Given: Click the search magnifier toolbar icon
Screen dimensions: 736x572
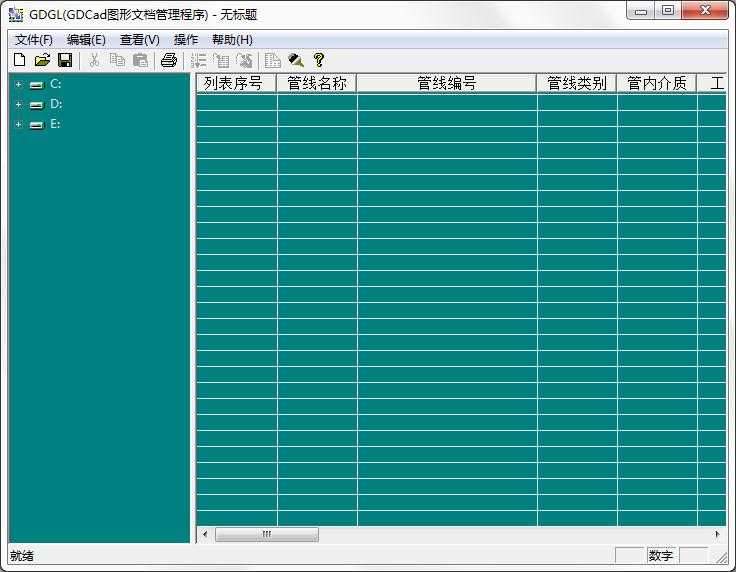Looking at the screenshot, I should point(296,60).
